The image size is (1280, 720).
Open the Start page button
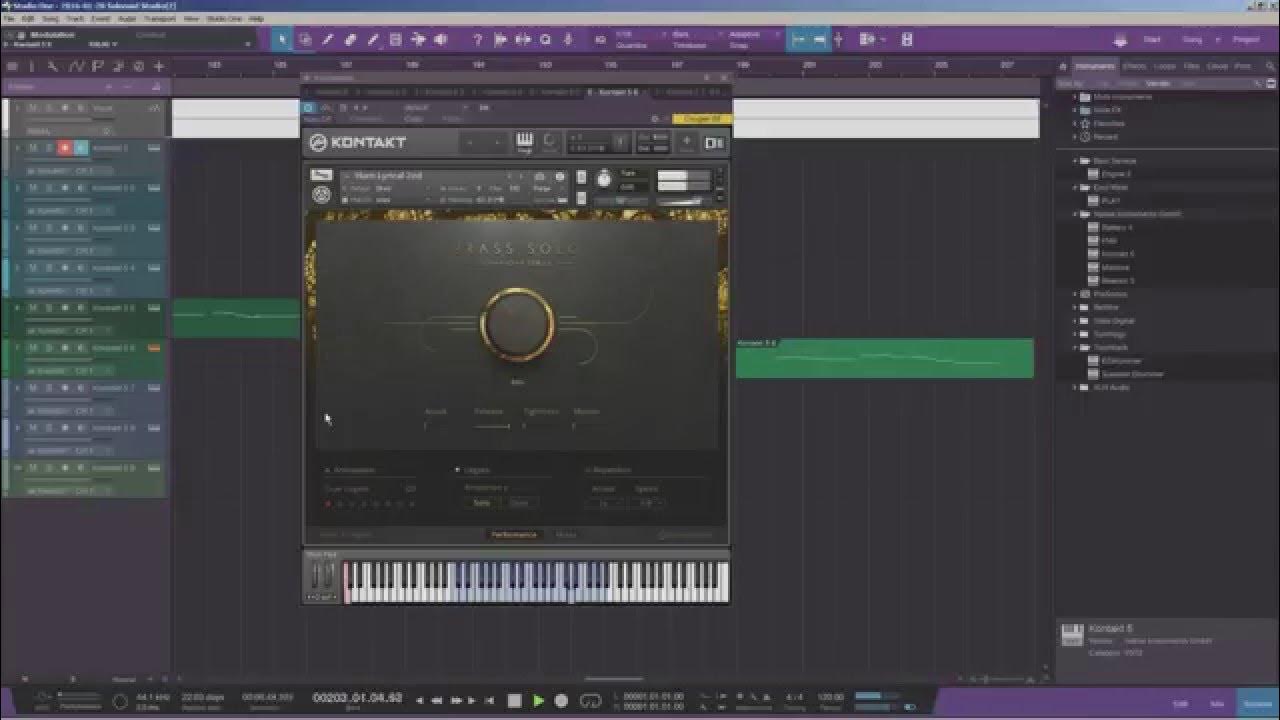pos(1152,40)
